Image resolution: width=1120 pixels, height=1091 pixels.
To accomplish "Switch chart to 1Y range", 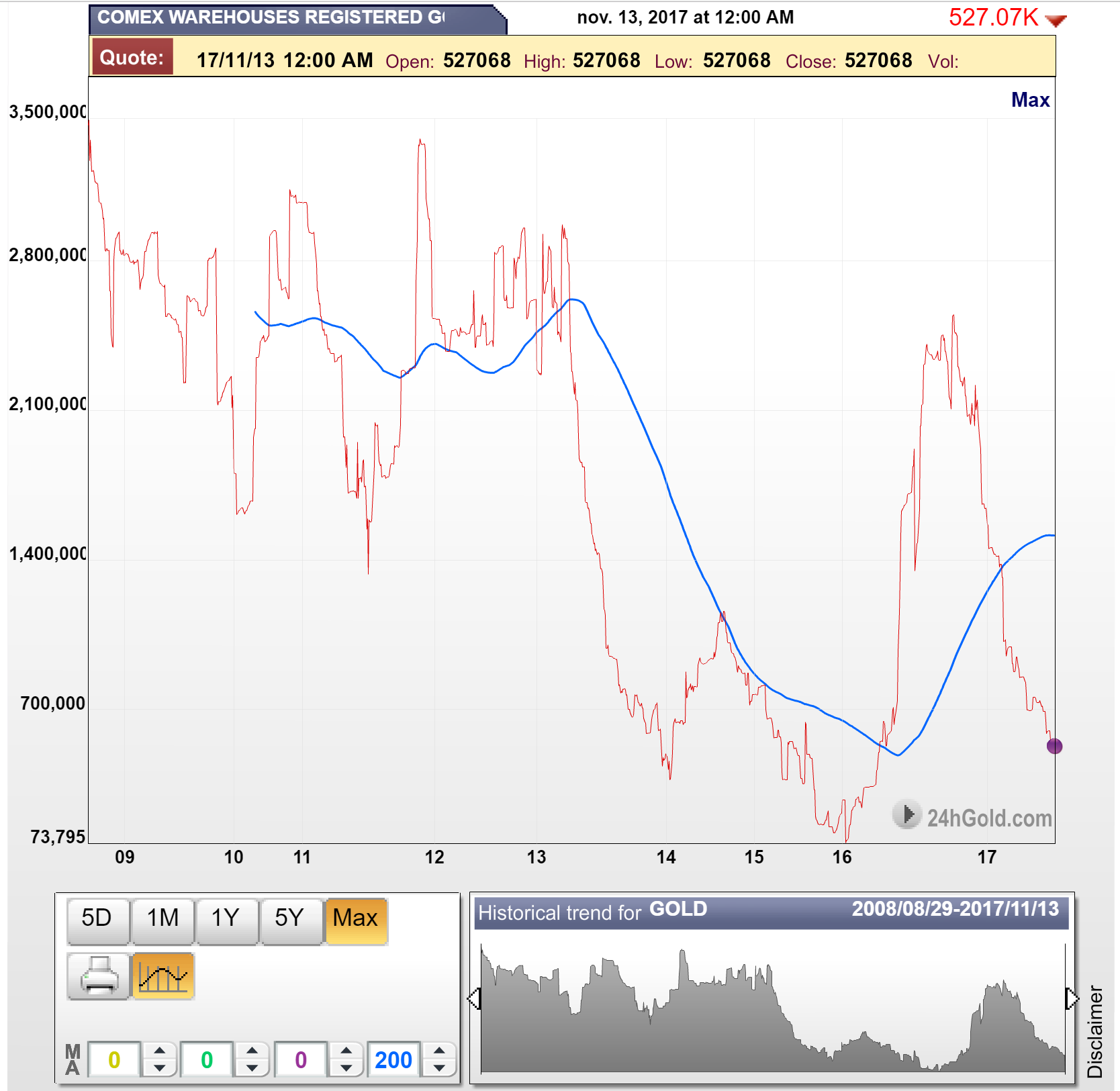I will click(226, 920).
